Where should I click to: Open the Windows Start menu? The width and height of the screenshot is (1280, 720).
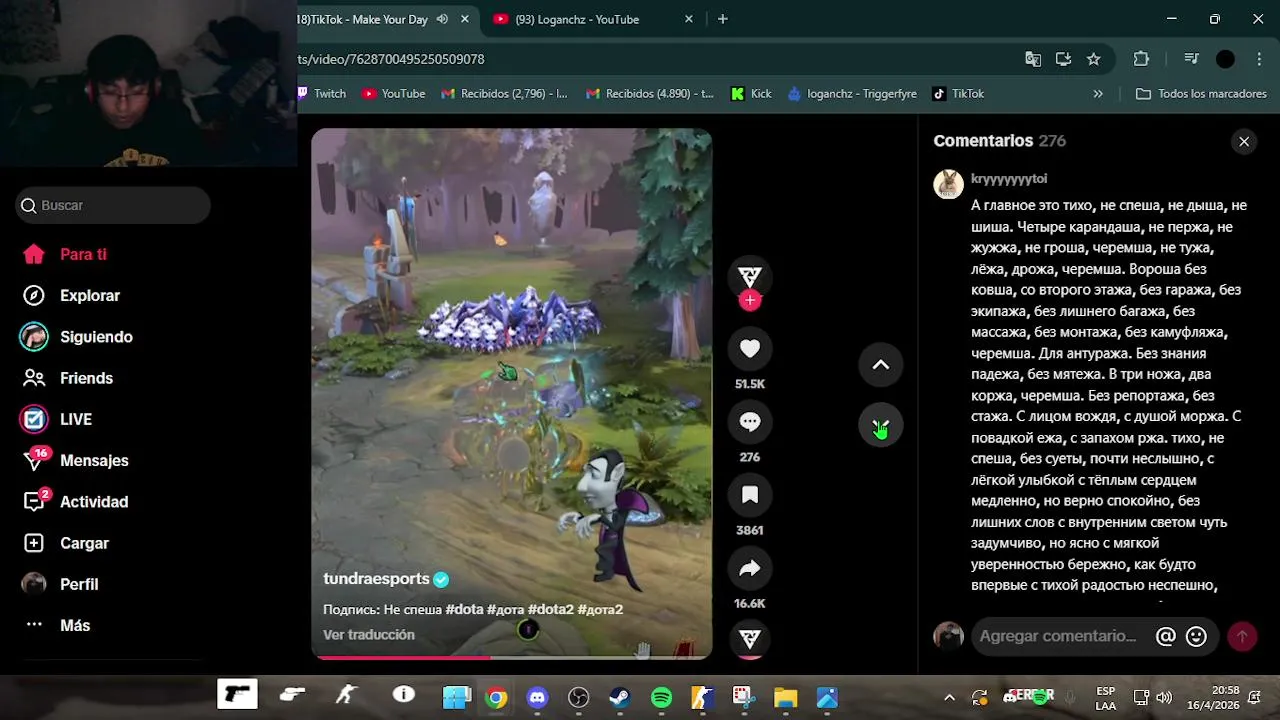pos(456,697)
